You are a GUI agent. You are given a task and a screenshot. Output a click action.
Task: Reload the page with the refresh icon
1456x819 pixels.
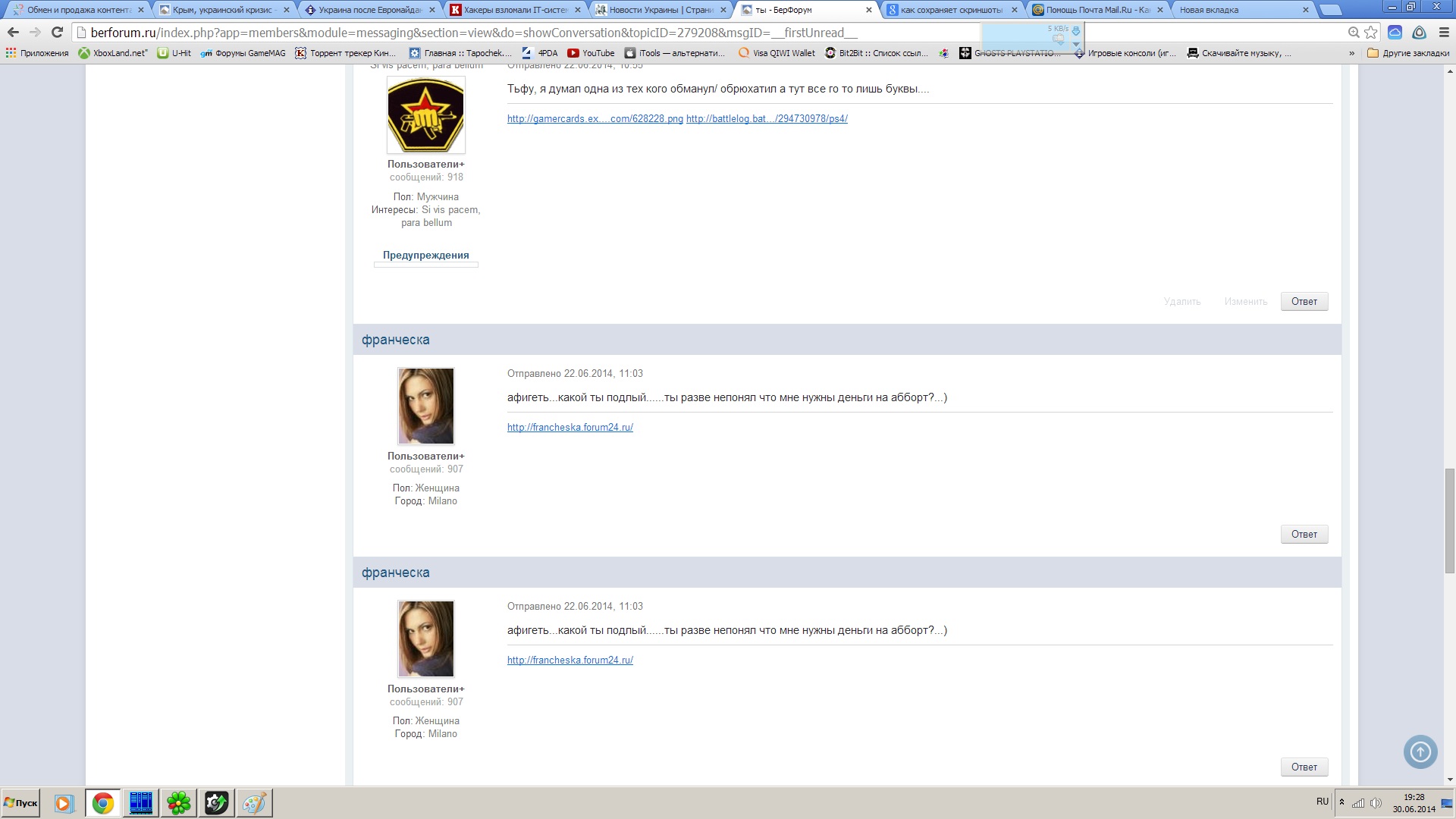[x=57, y=33]
